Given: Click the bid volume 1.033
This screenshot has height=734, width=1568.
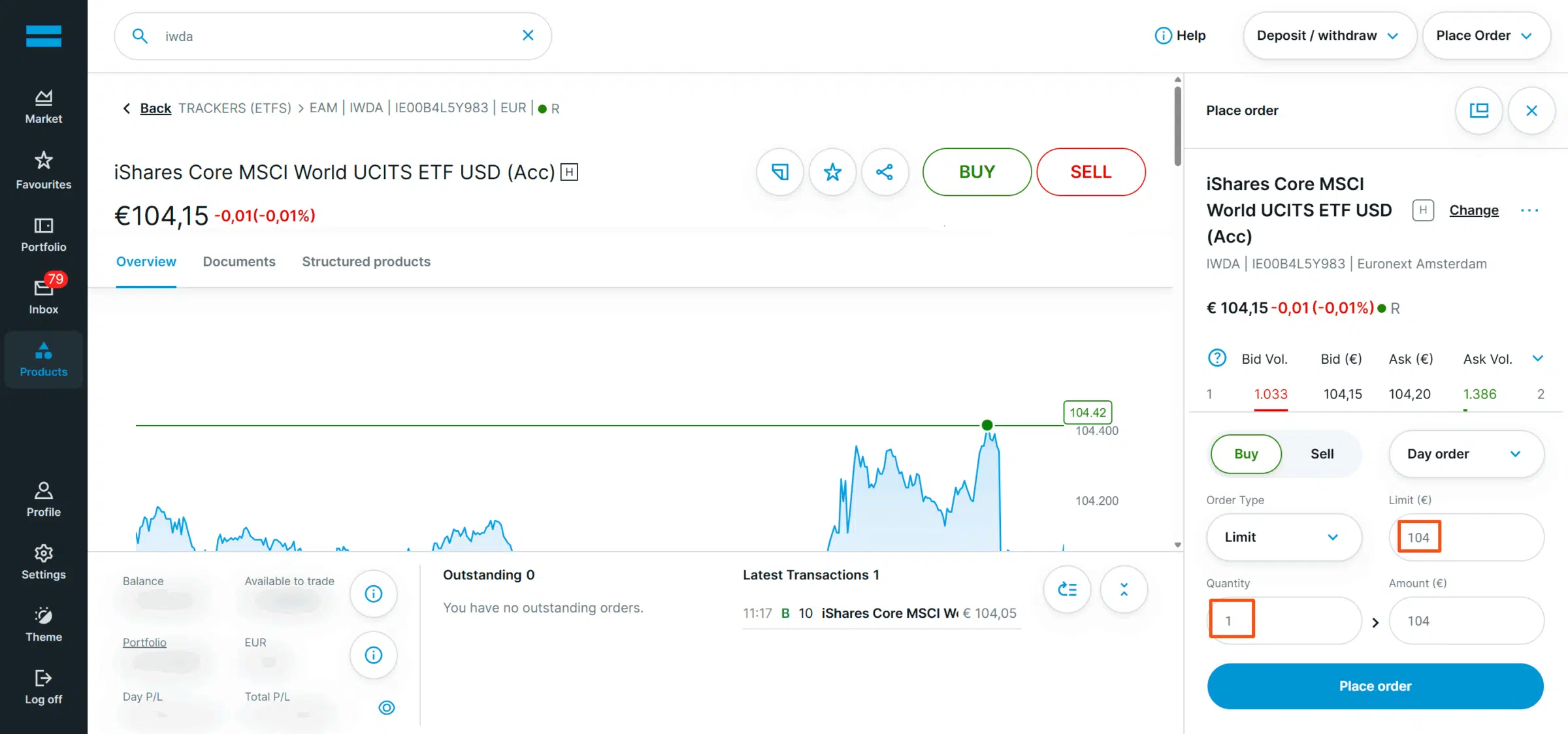Looking at the screenshot, I should point(1271,394).
